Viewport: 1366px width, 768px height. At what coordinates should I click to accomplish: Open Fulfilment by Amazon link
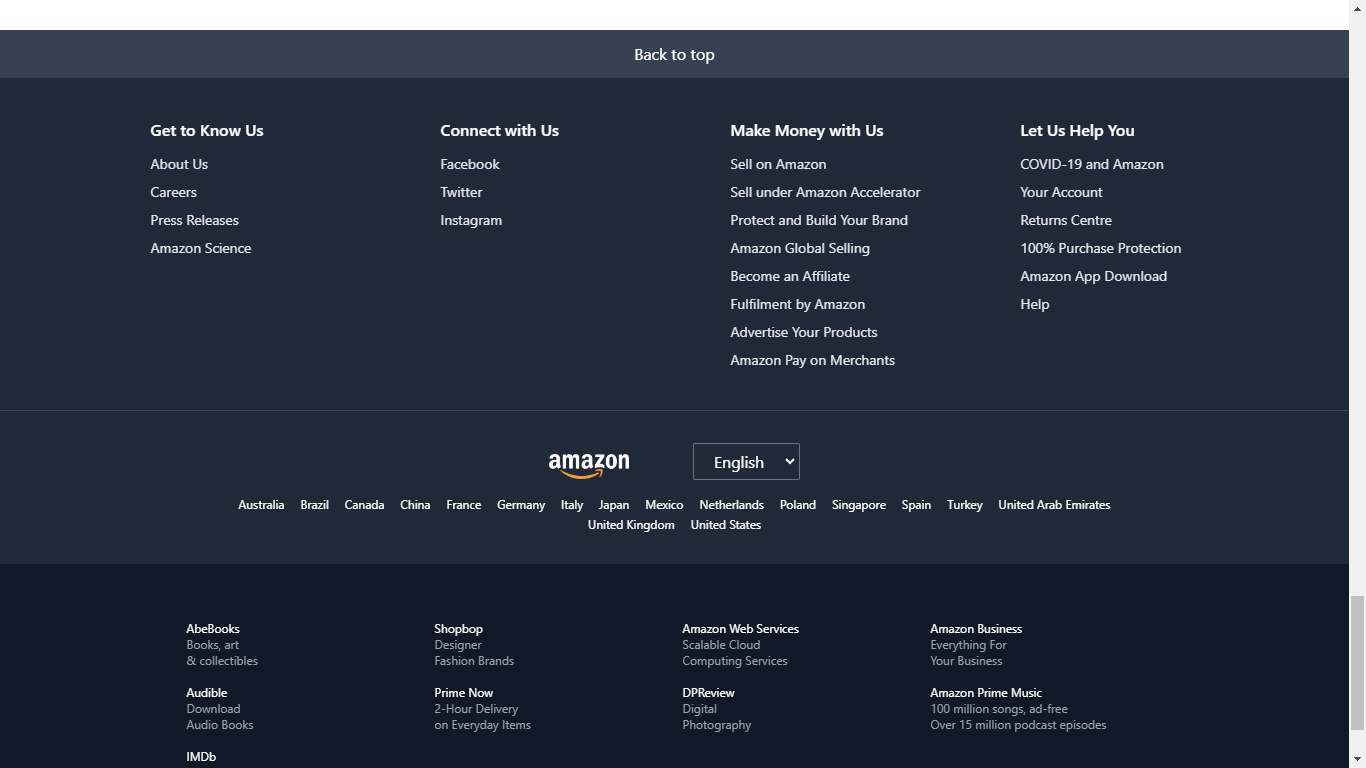coord(797,304)
